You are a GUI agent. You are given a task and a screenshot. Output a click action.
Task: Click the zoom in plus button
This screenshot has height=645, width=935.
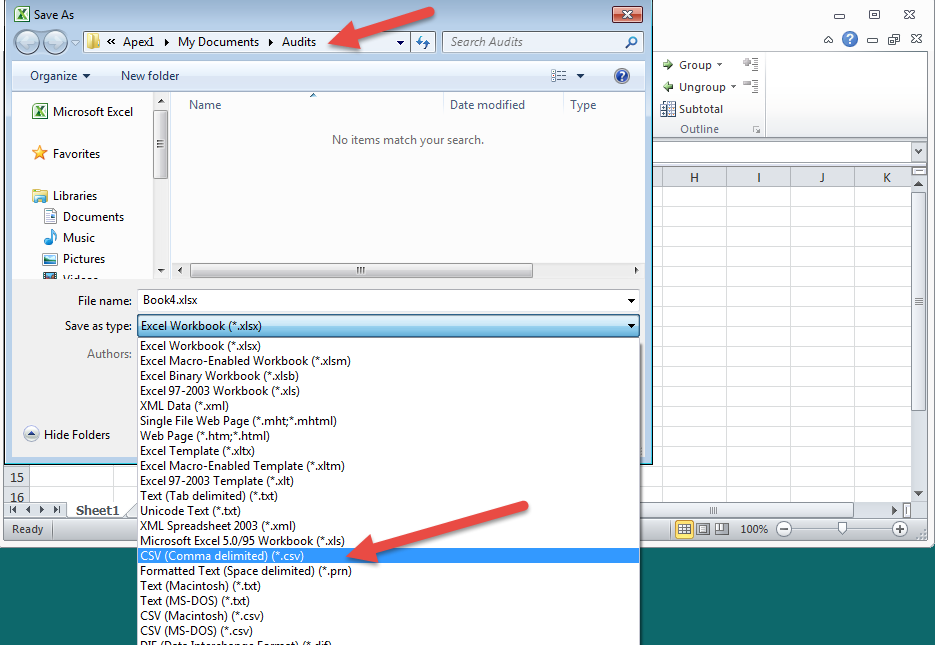pos(900,529)
